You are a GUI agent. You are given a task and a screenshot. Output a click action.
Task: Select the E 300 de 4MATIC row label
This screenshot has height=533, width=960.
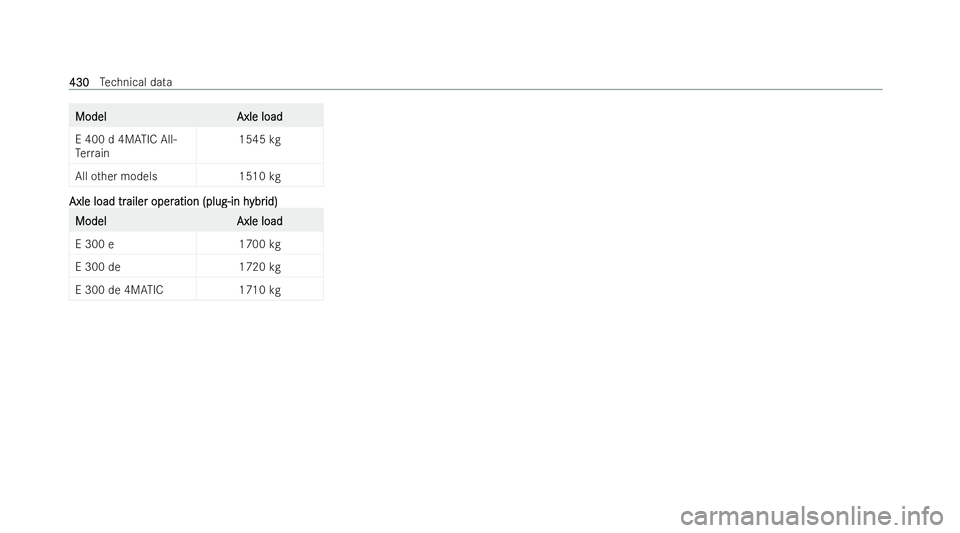coord(119,290)
